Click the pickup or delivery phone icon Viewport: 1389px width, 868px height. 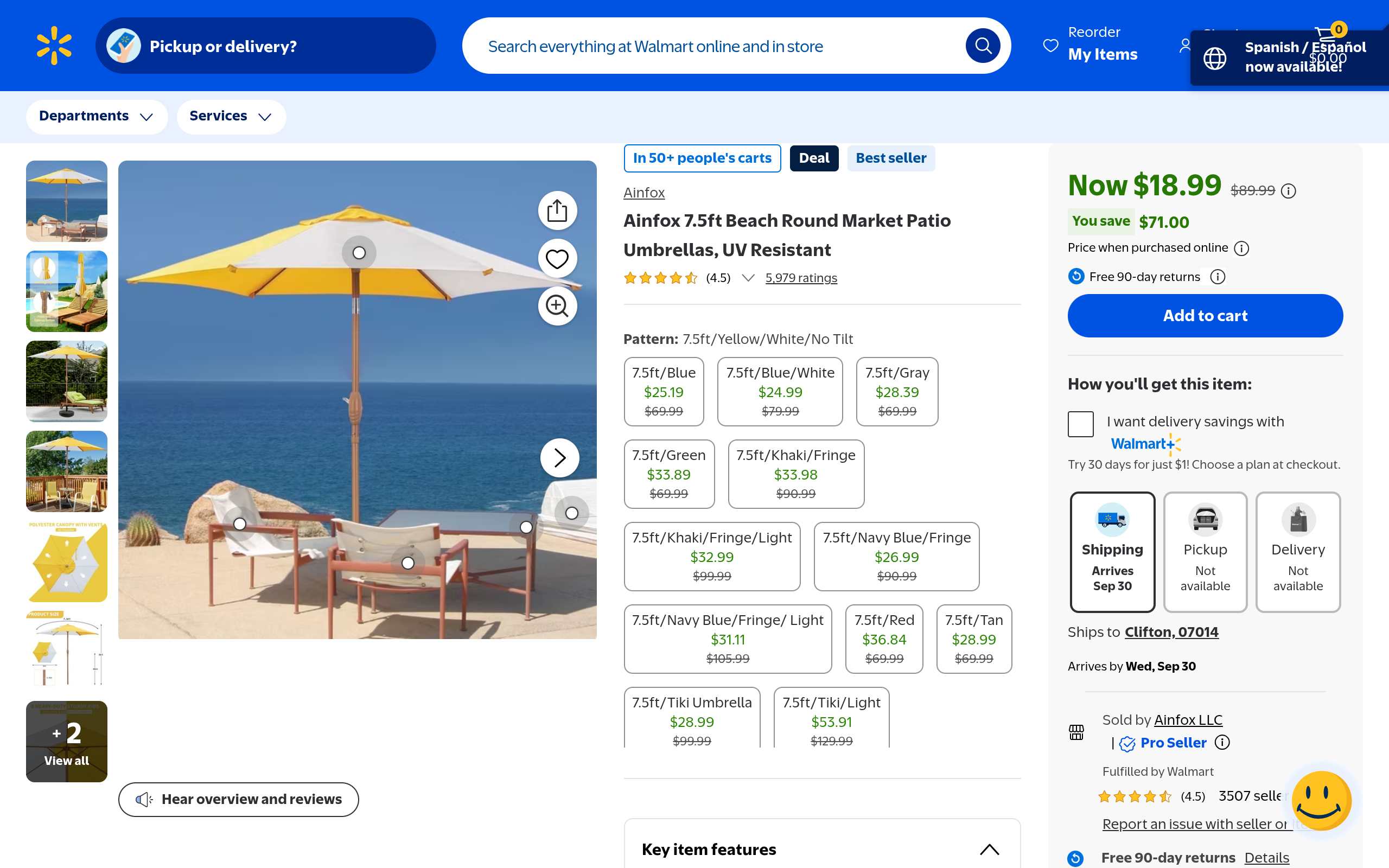click(123, 46)
